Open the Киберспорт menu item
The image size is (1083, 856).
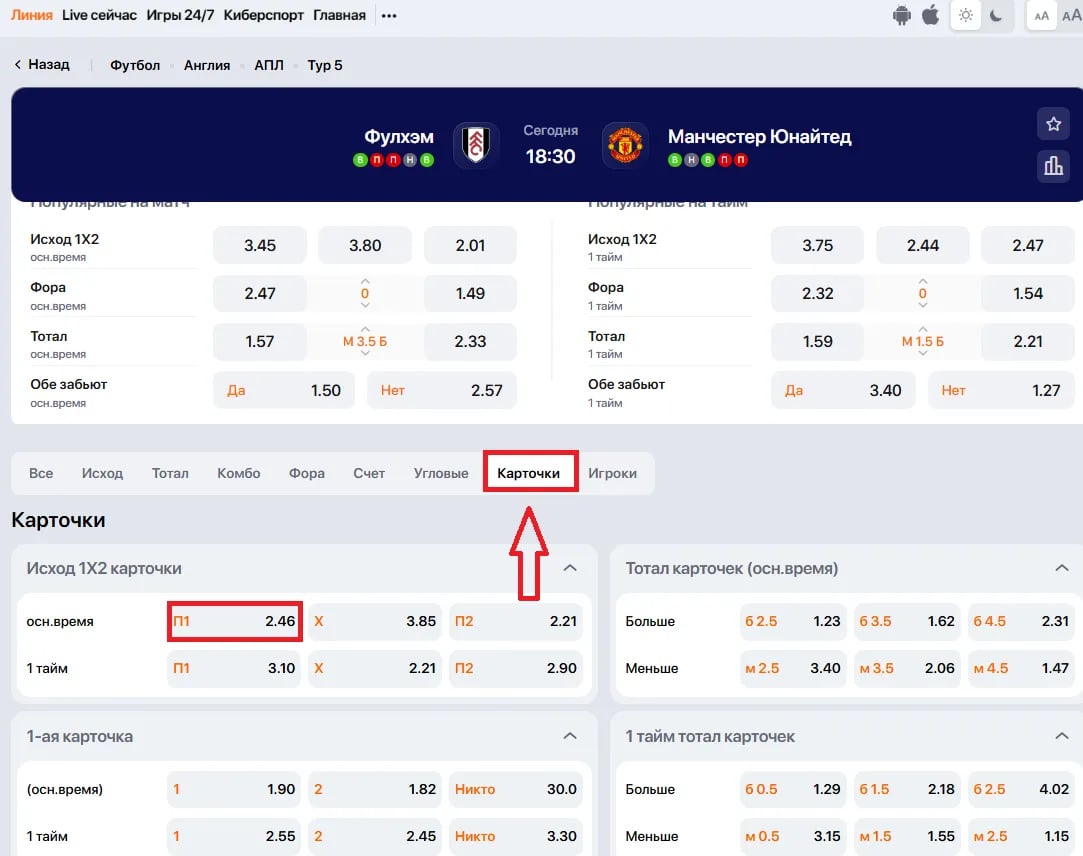[x=263, y=15]
